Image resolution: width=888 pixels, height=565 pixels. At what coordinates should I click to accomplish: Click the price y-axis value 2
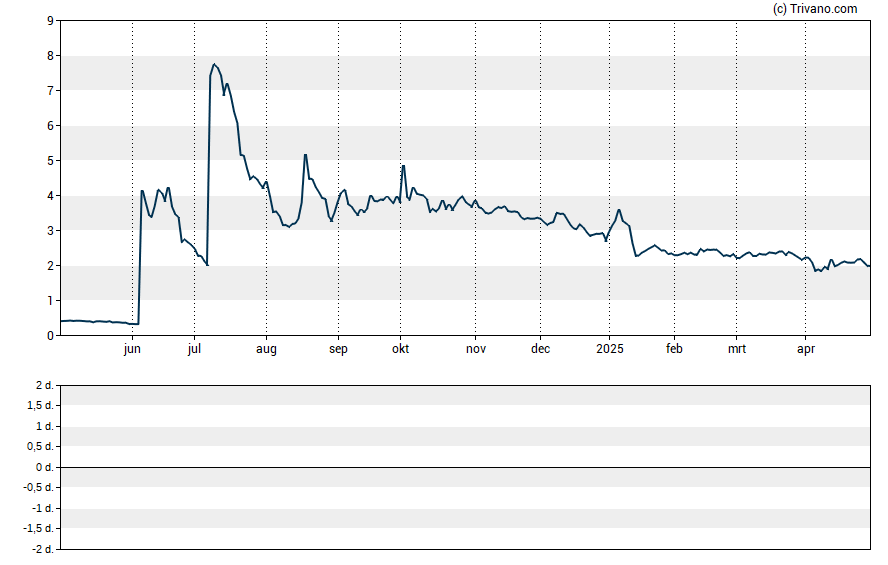click(x=50, y=266)
